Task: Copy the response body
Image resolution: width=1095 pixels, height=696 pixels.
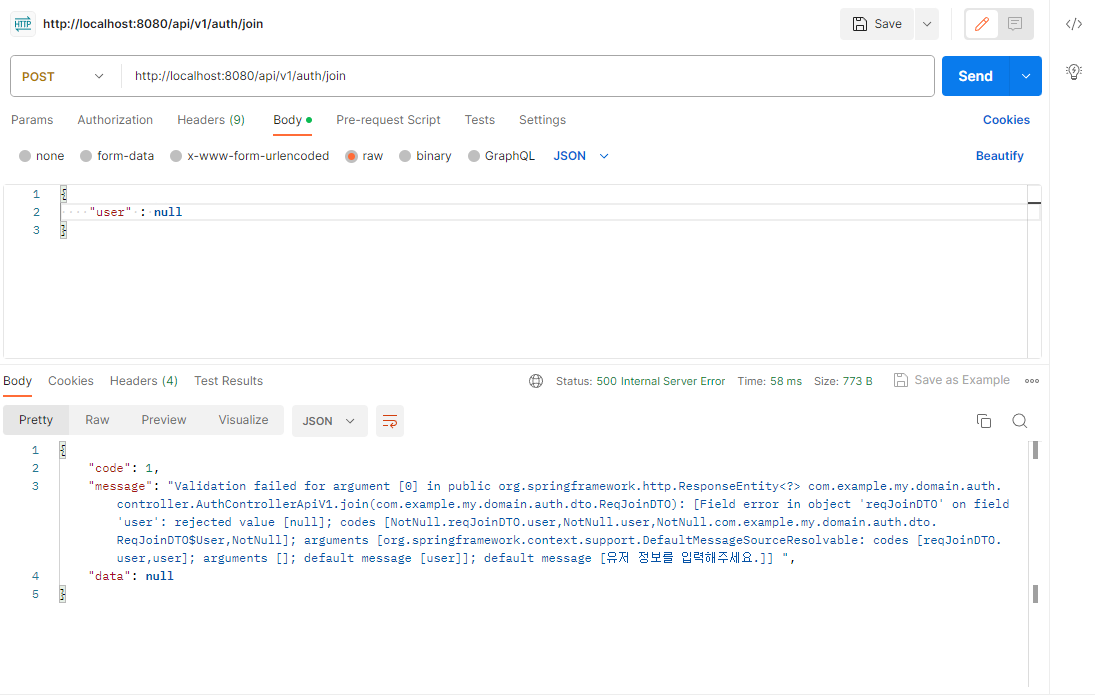Action: (984, 421)
